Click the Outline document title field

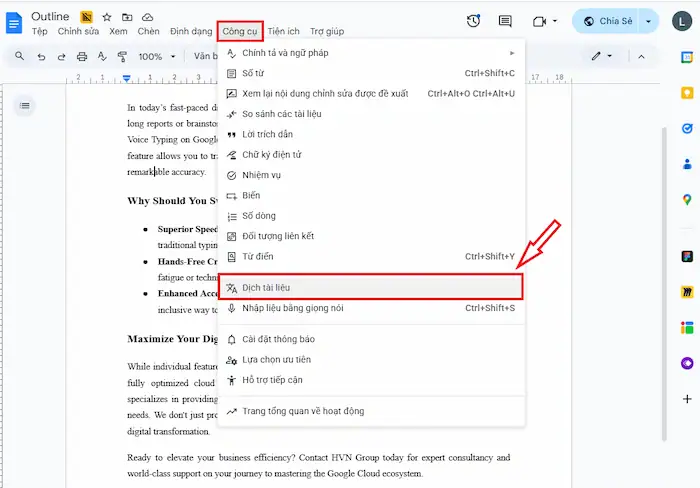pos(50,16)
